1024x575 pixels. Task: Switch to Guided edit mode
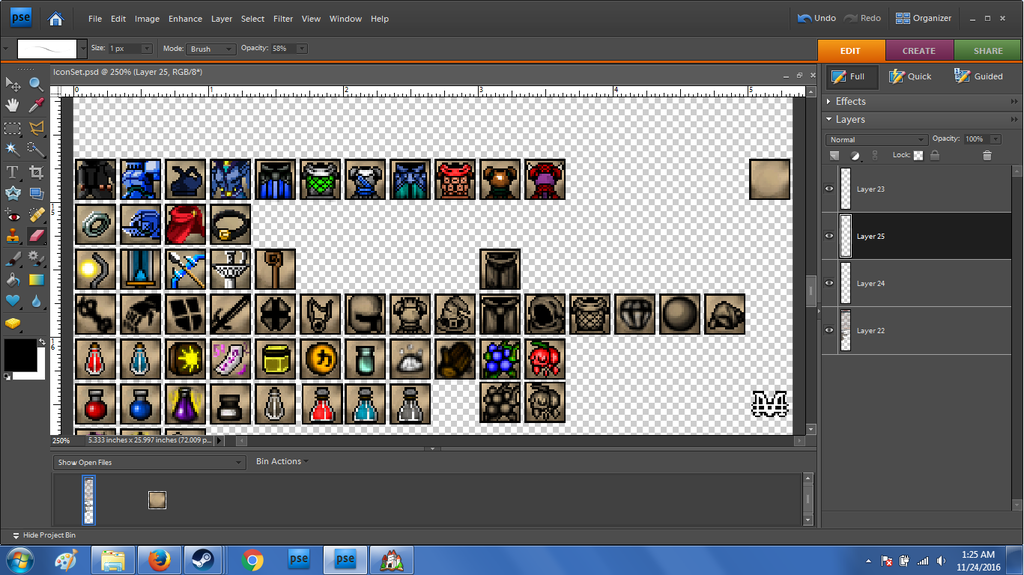(x=978, y=76)
